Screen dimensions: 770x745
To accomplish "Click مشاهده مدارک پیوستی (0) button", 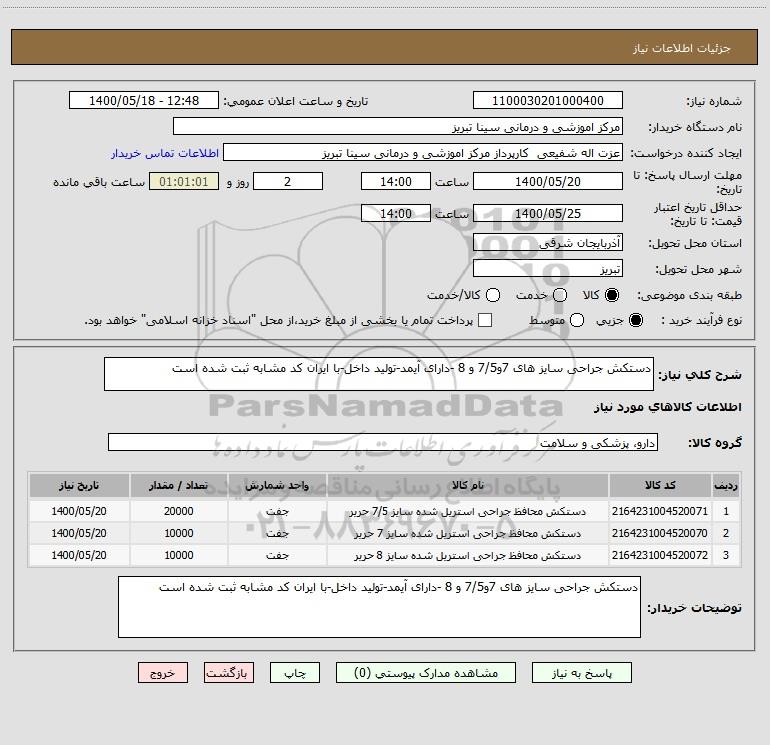I will (426, 673).
